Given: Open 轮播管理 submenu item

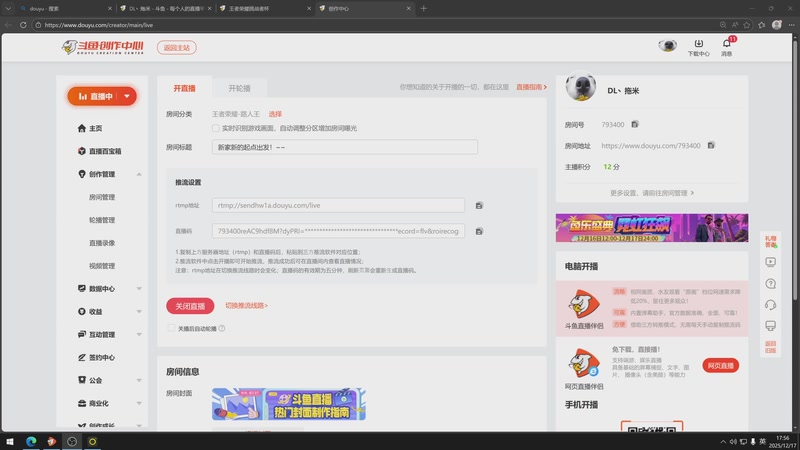Looking at the screenshot, I should click(x=102, y=220).
